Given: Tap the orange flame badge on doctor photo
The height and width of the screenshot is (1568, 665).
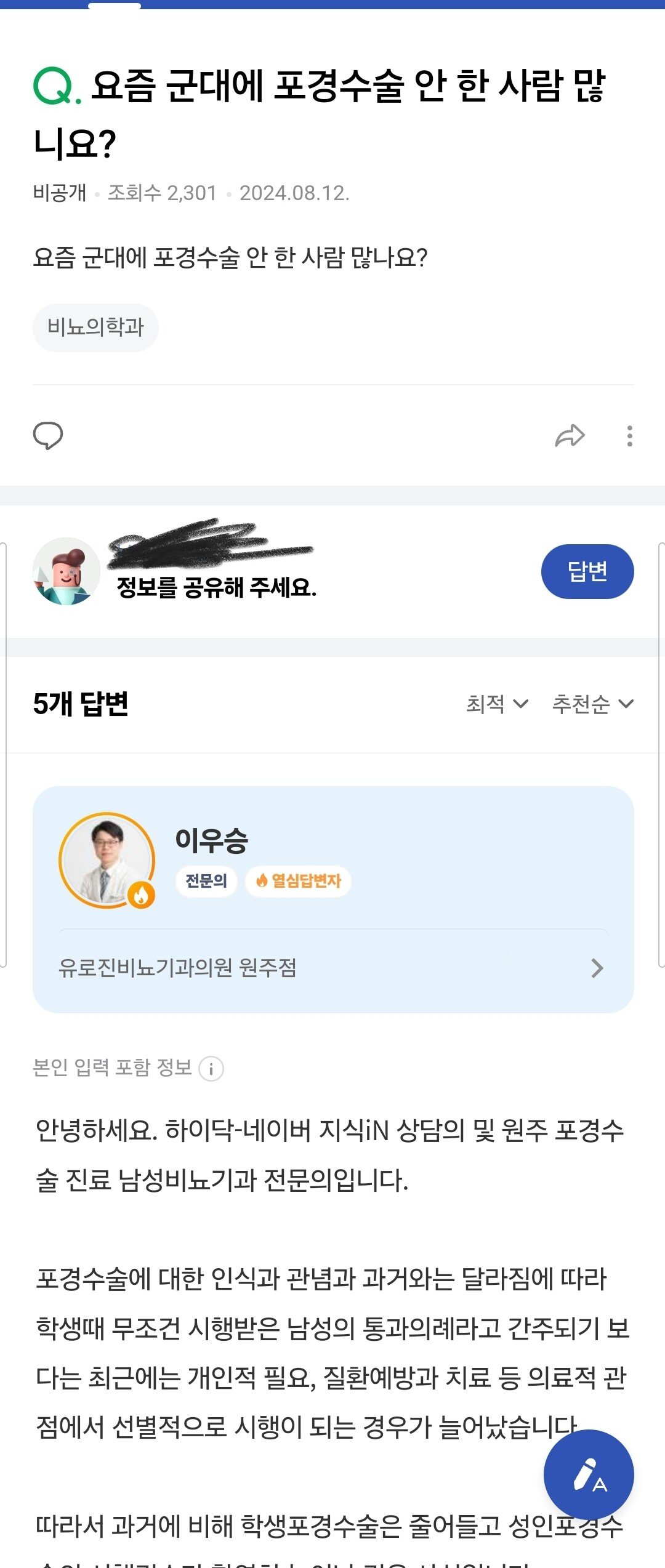Looking at the screenshot, I should [x=141, y=895].
